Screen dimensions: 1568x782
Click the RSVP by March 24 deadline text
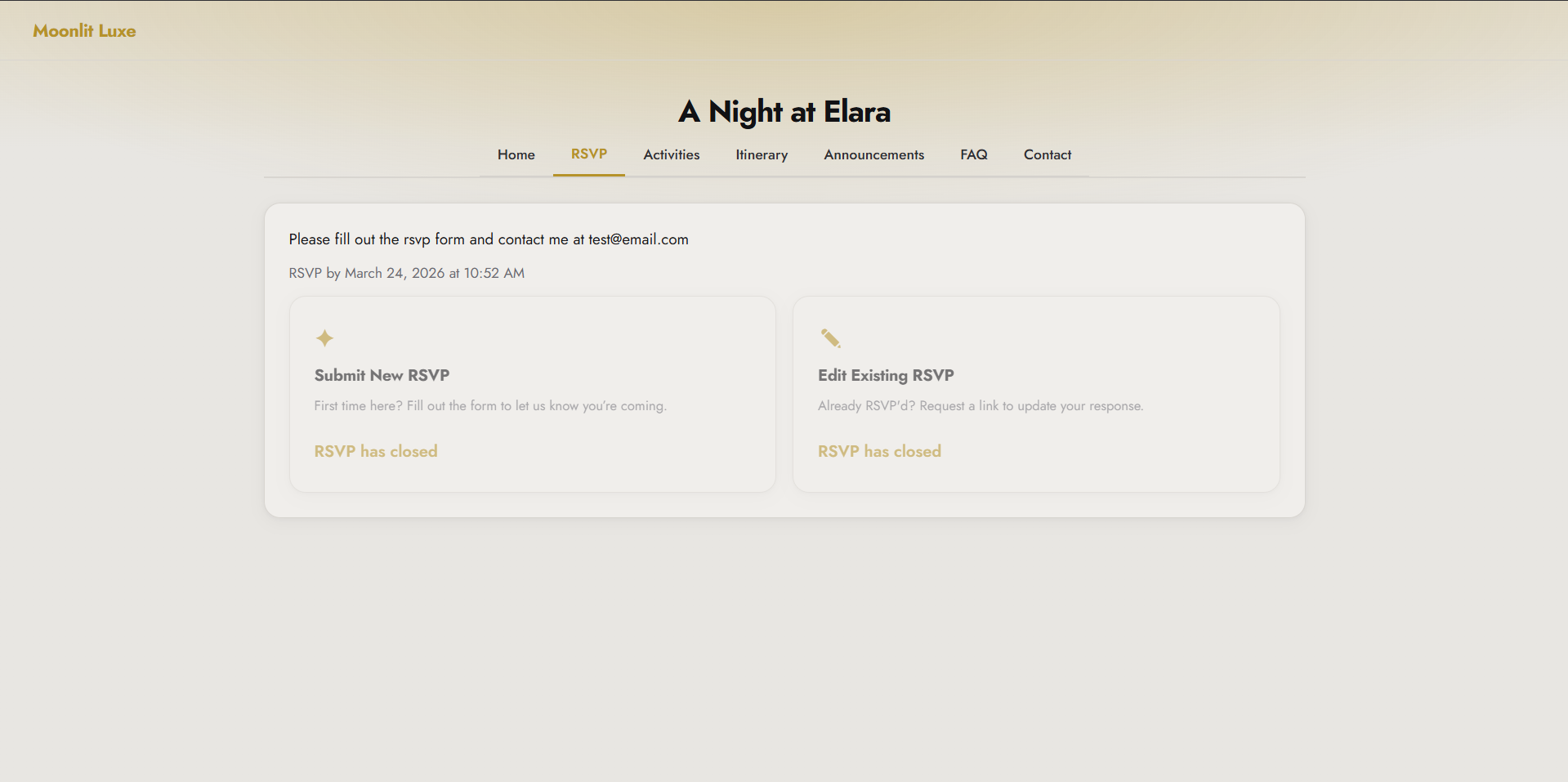(406, 273)
